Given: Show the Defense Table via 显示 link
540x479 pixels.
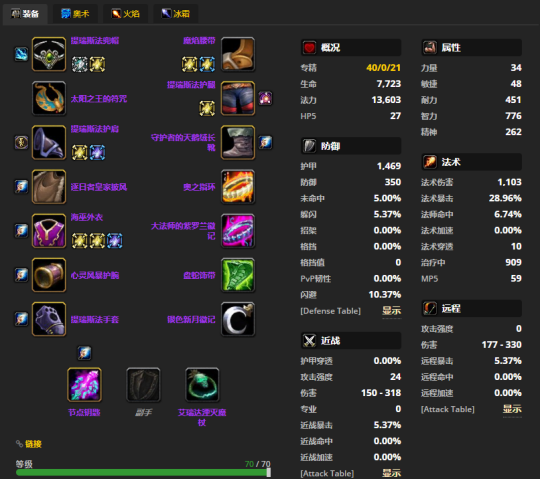Looking at the screenshot, I should (392, 311).
